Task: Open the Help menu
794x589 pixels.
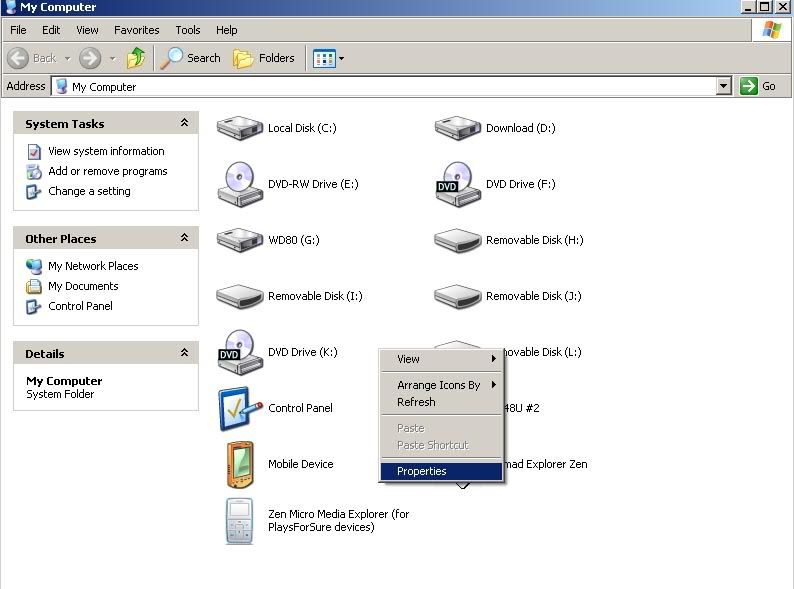Action: point(226,30)
